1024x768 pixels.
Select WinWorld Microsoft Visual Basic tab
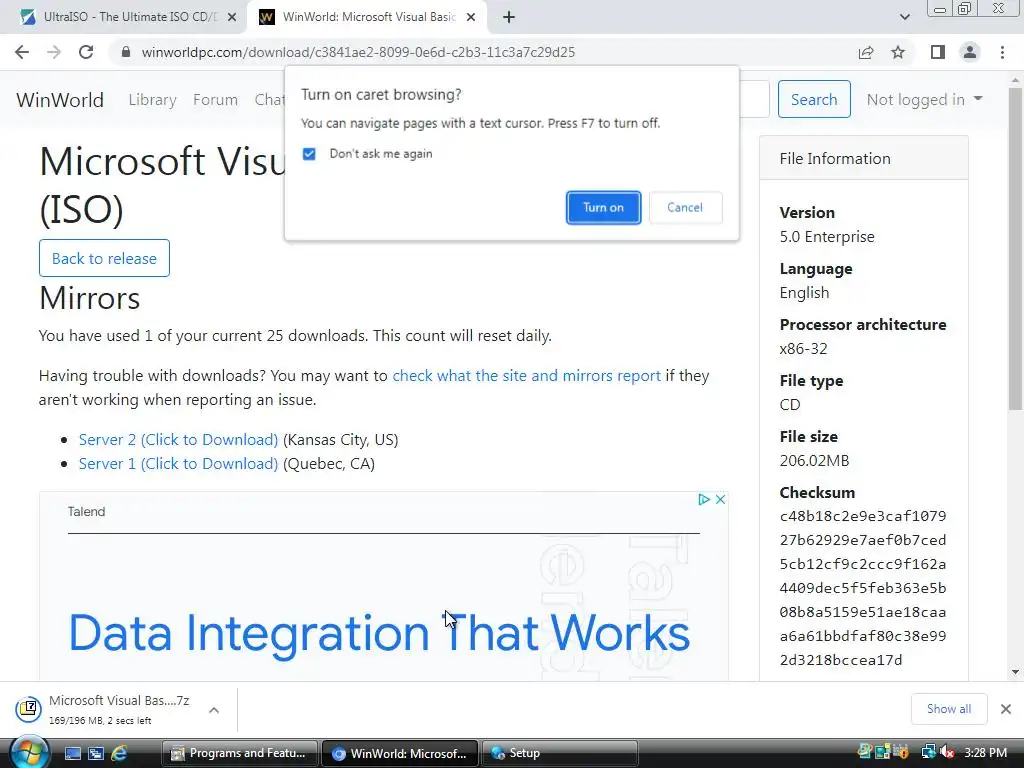pos(366,18)
